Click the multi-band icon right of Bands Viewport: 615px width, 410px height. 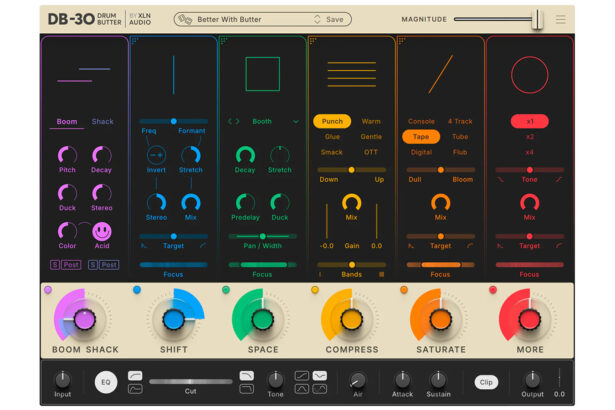pos(381,275)
